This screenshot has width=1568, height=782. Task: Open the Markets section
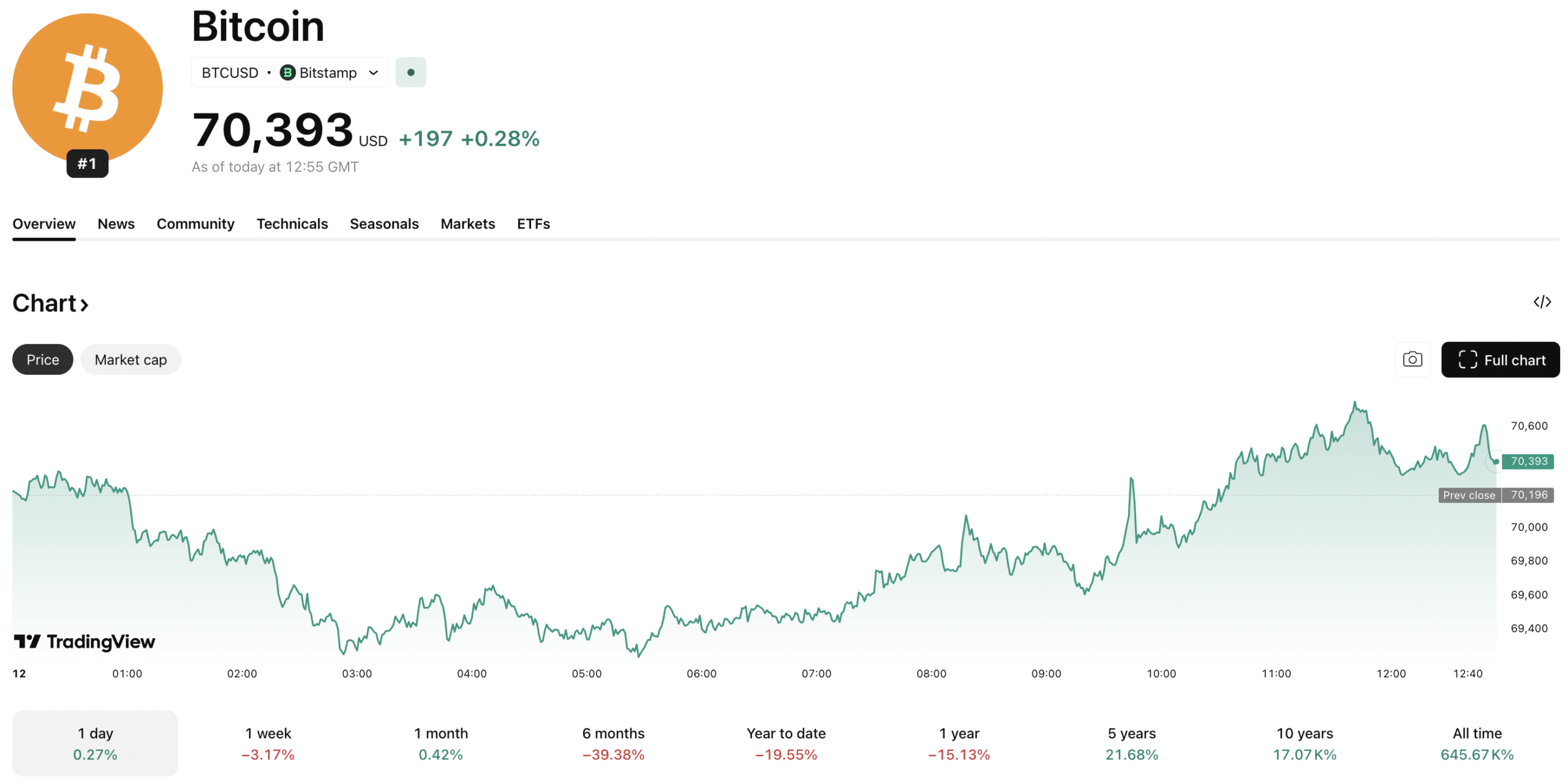coord(467,224)
